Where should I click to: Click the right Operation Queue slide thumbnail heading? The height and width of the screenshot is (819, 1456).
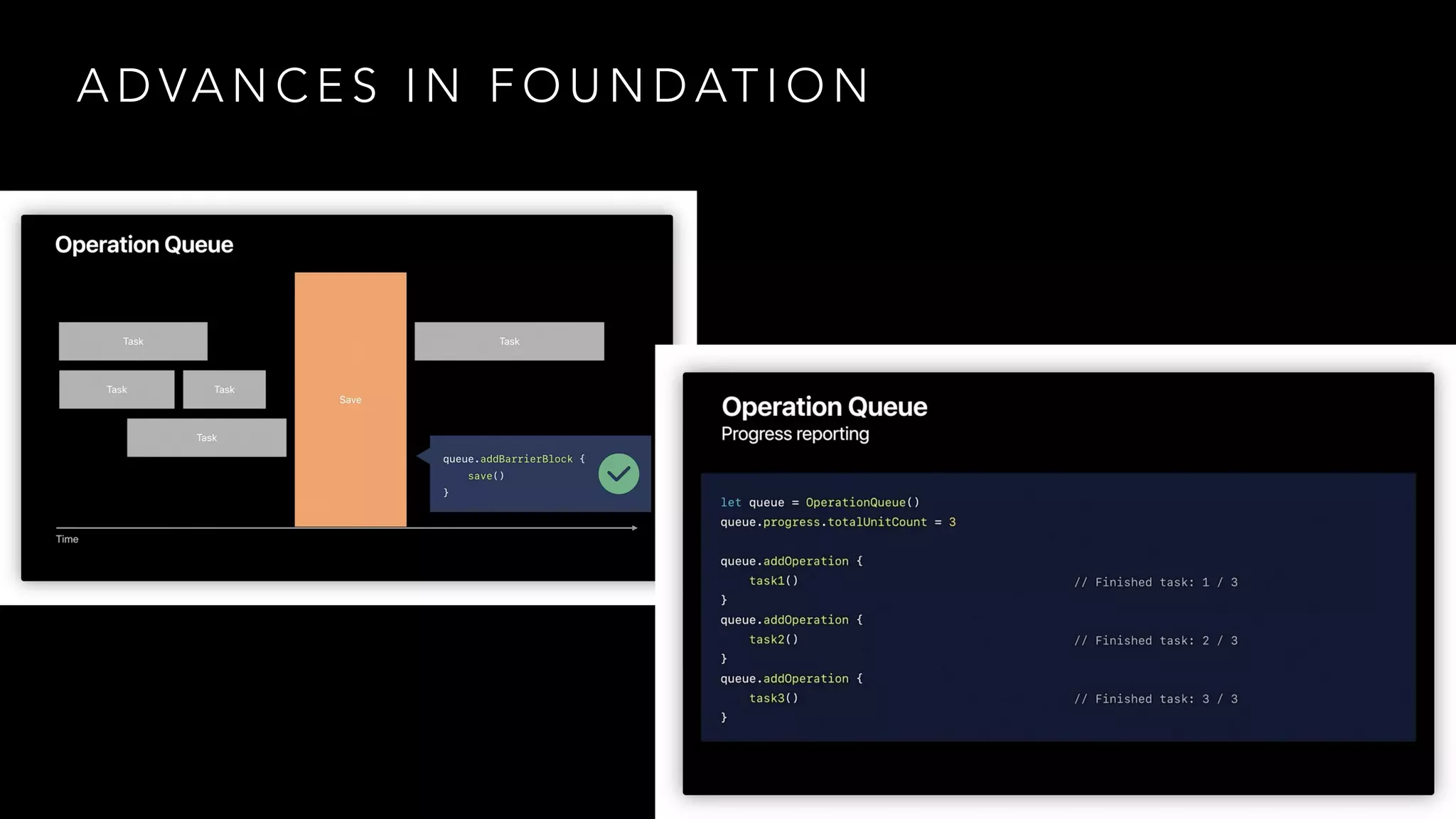tap(824, 407)
